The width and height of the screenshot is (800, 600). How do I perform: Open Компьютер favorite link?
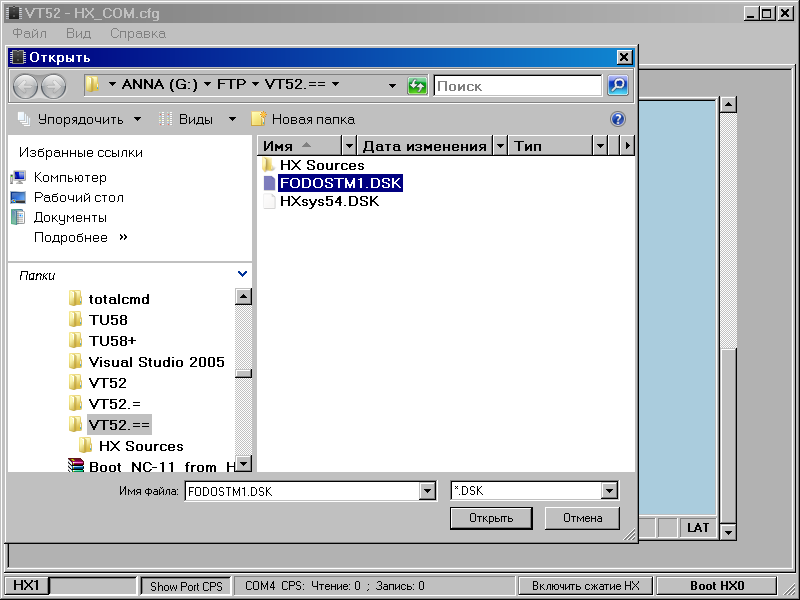click(70, 177)
